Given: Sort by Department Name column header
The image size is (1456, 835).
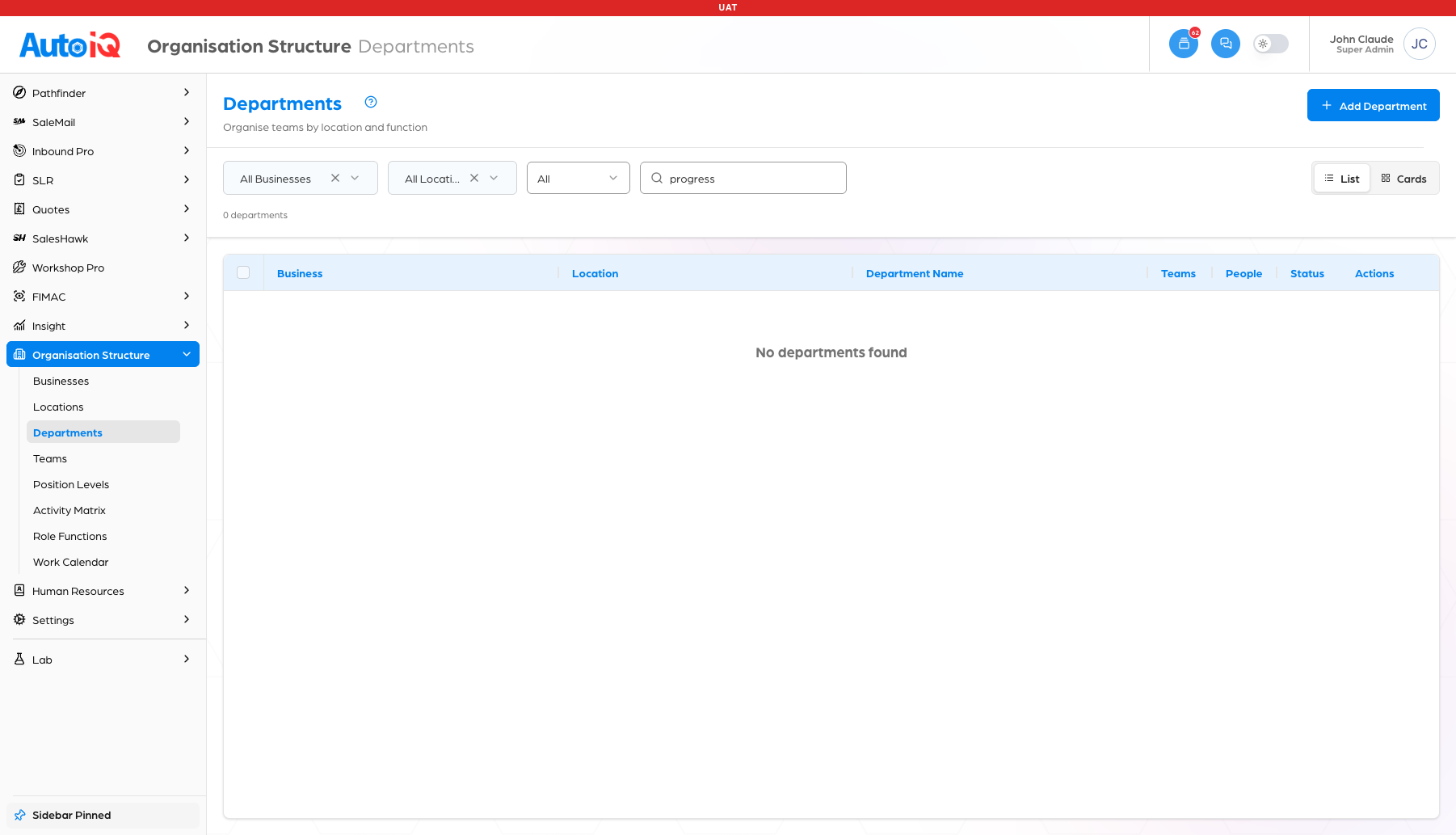Looking at the screenshot, I should tap(915, 273).
